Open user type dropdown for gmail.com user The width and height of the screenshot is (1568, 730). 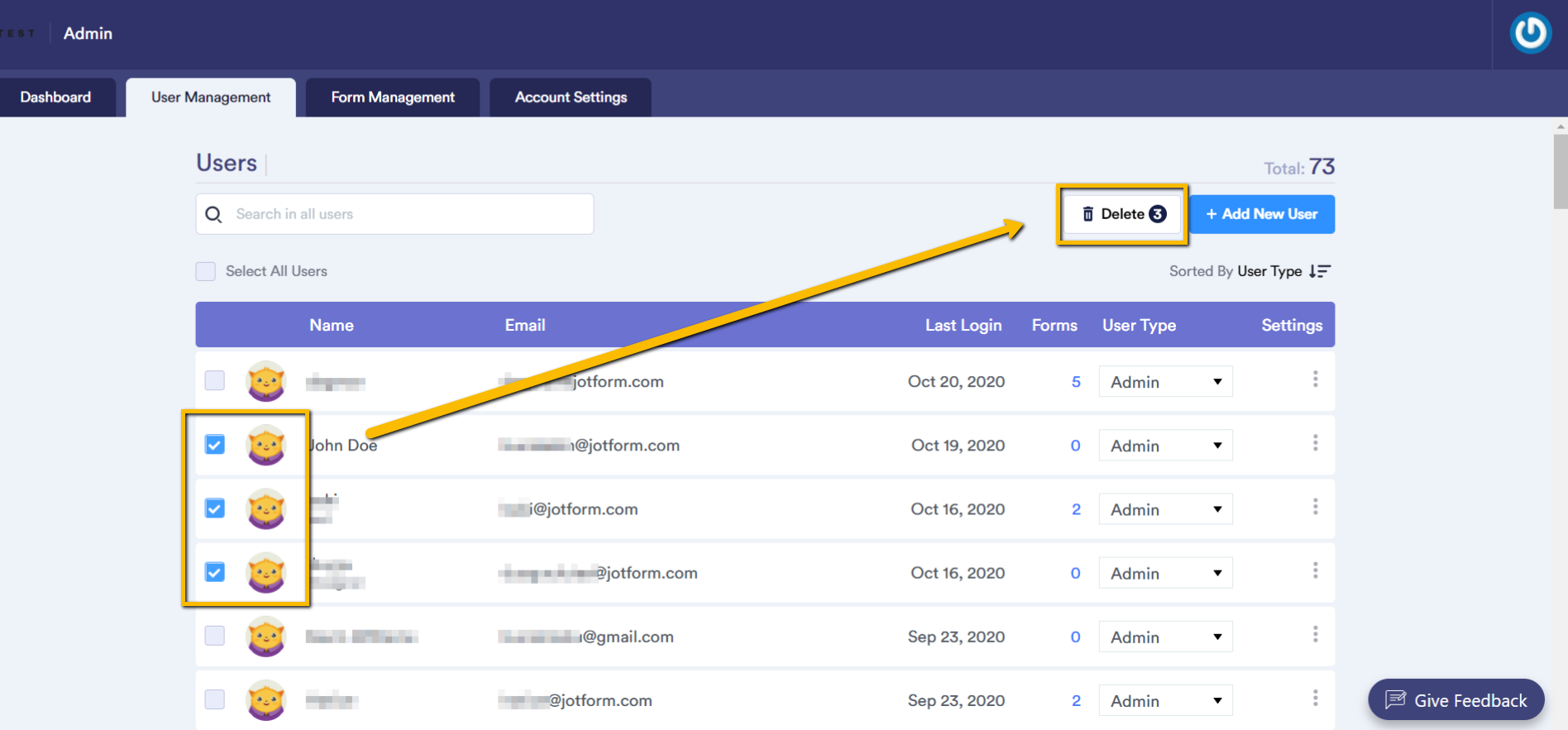coord(1165,637)
